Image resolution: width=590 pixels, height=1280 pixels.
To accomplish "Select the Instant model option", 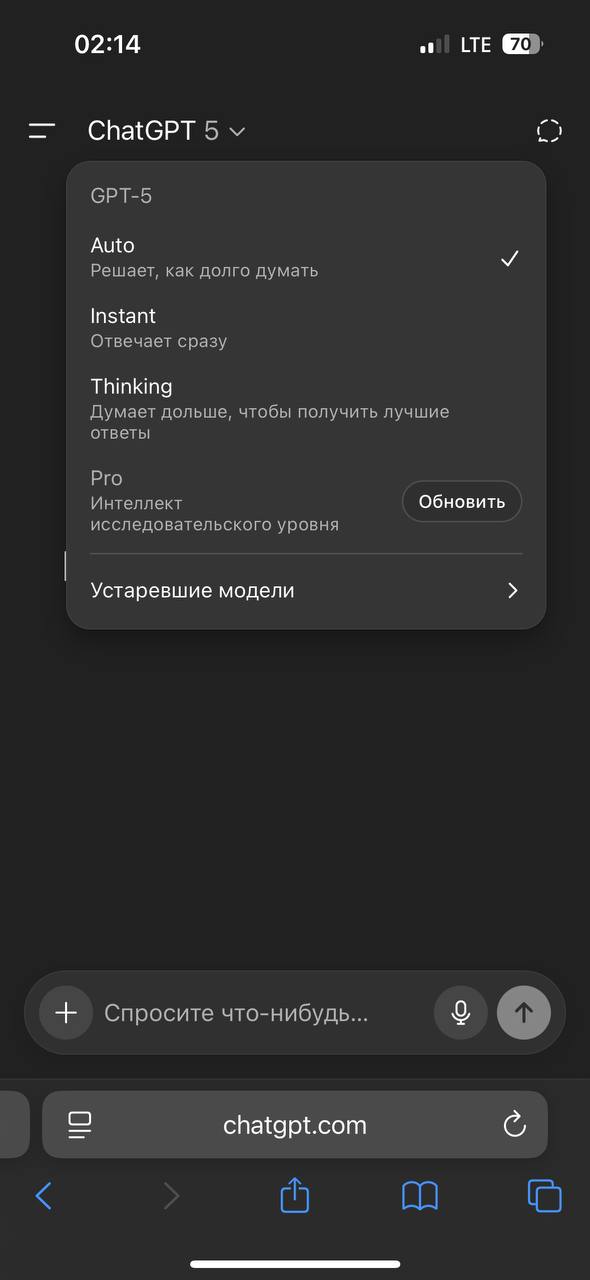I will 306,328.
